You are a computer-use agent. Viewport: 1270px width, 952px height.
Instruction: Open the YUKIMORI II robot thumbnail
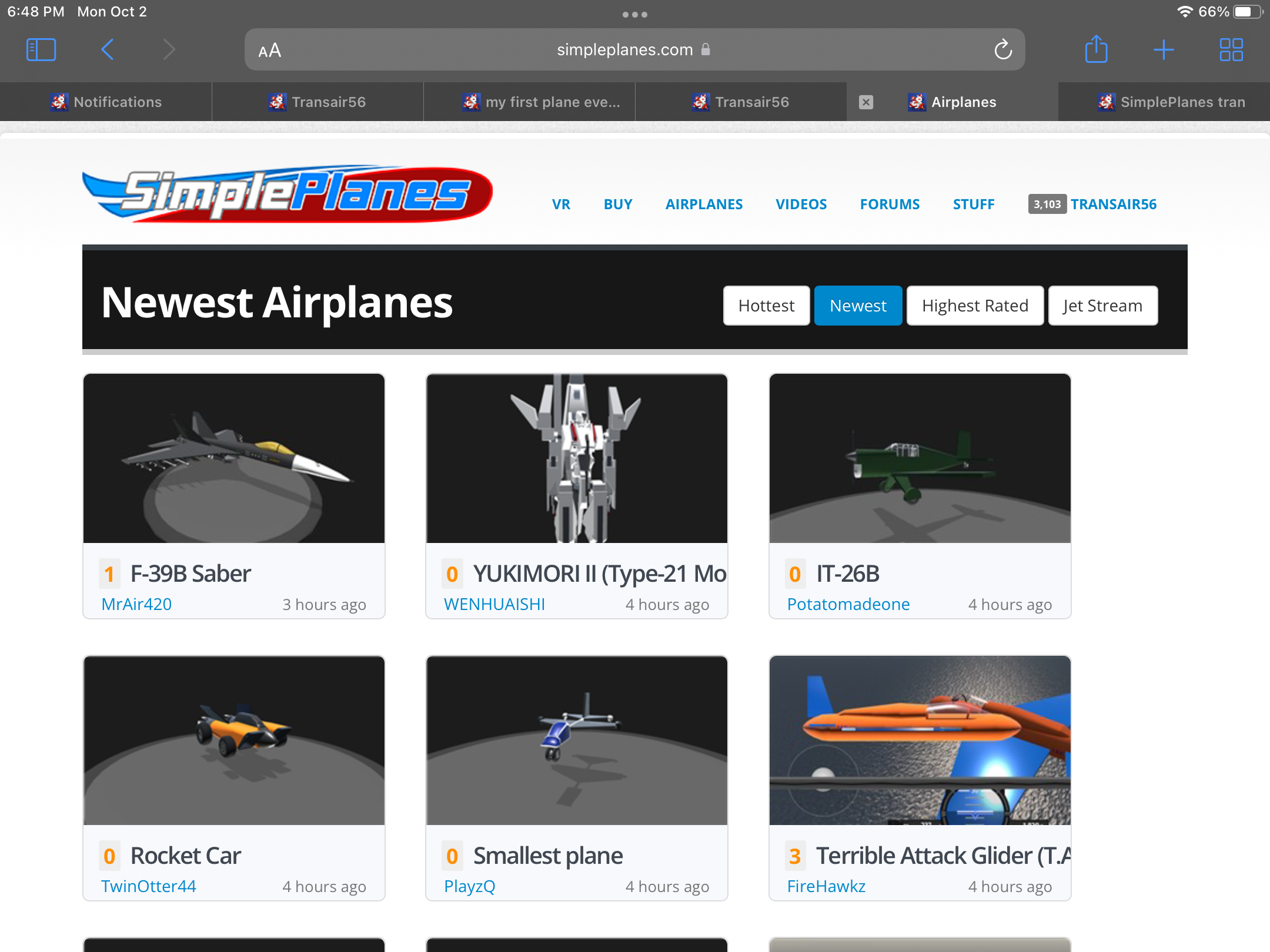point(577,458)
